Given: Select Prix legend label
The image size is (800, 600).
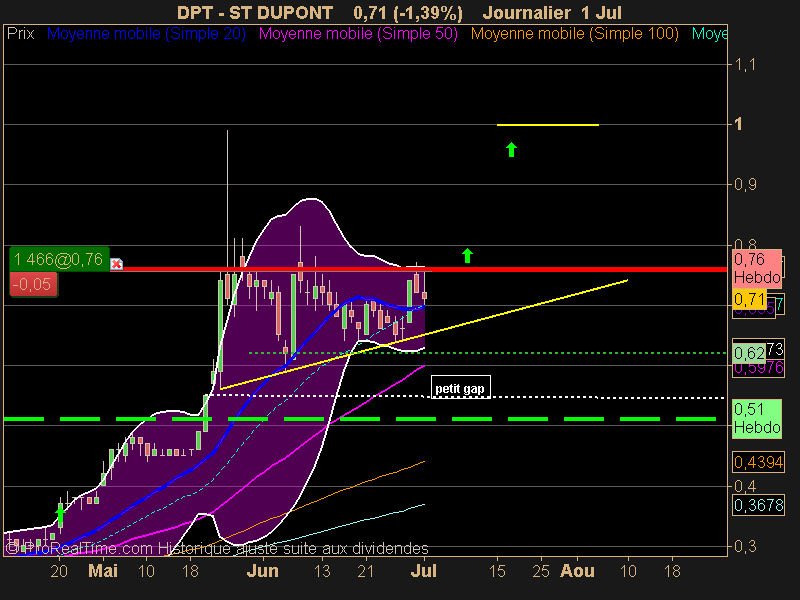Looking at the screenshot, I should [x=21, y=34].
